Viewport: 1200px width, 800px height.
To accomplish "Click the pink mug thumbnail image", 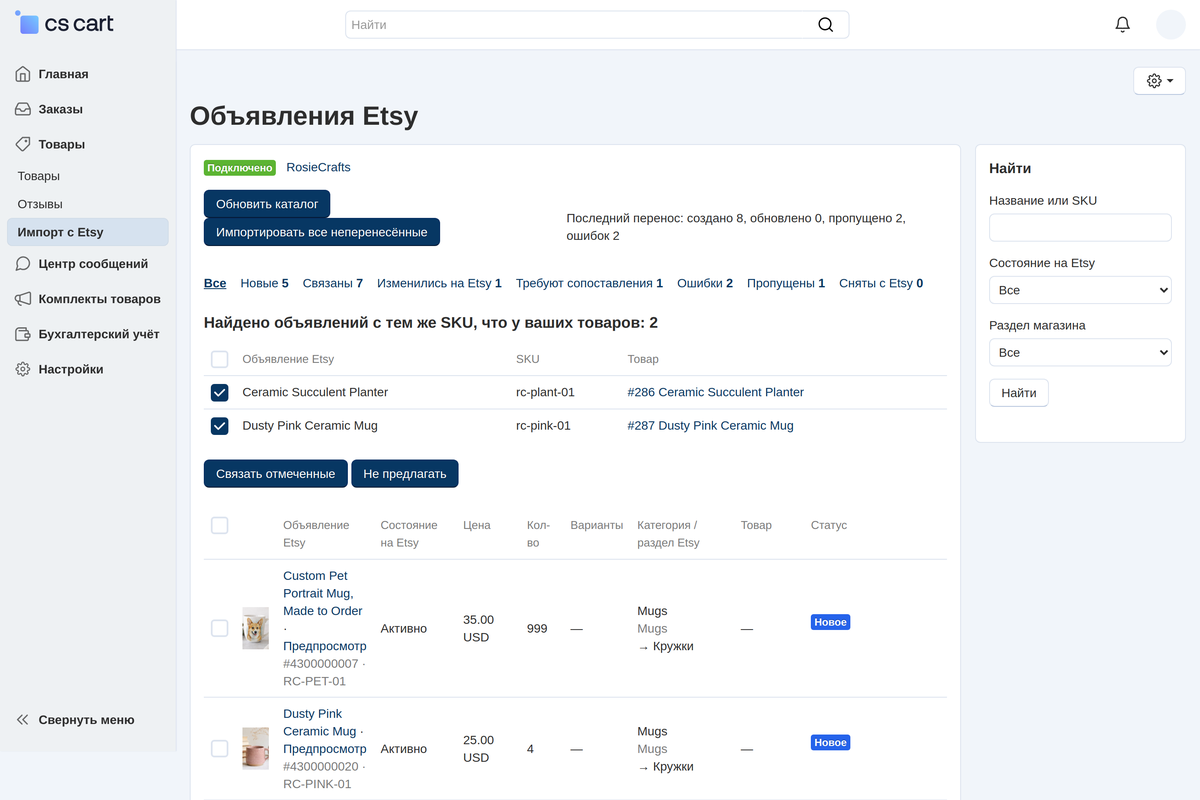I will click(255, 748).
